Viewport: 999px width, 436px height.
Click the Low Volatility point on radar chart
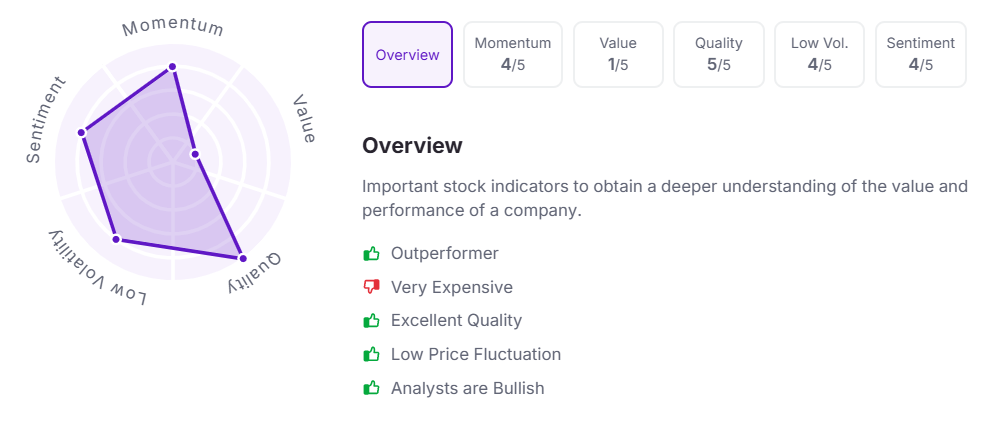pos(116,239)
